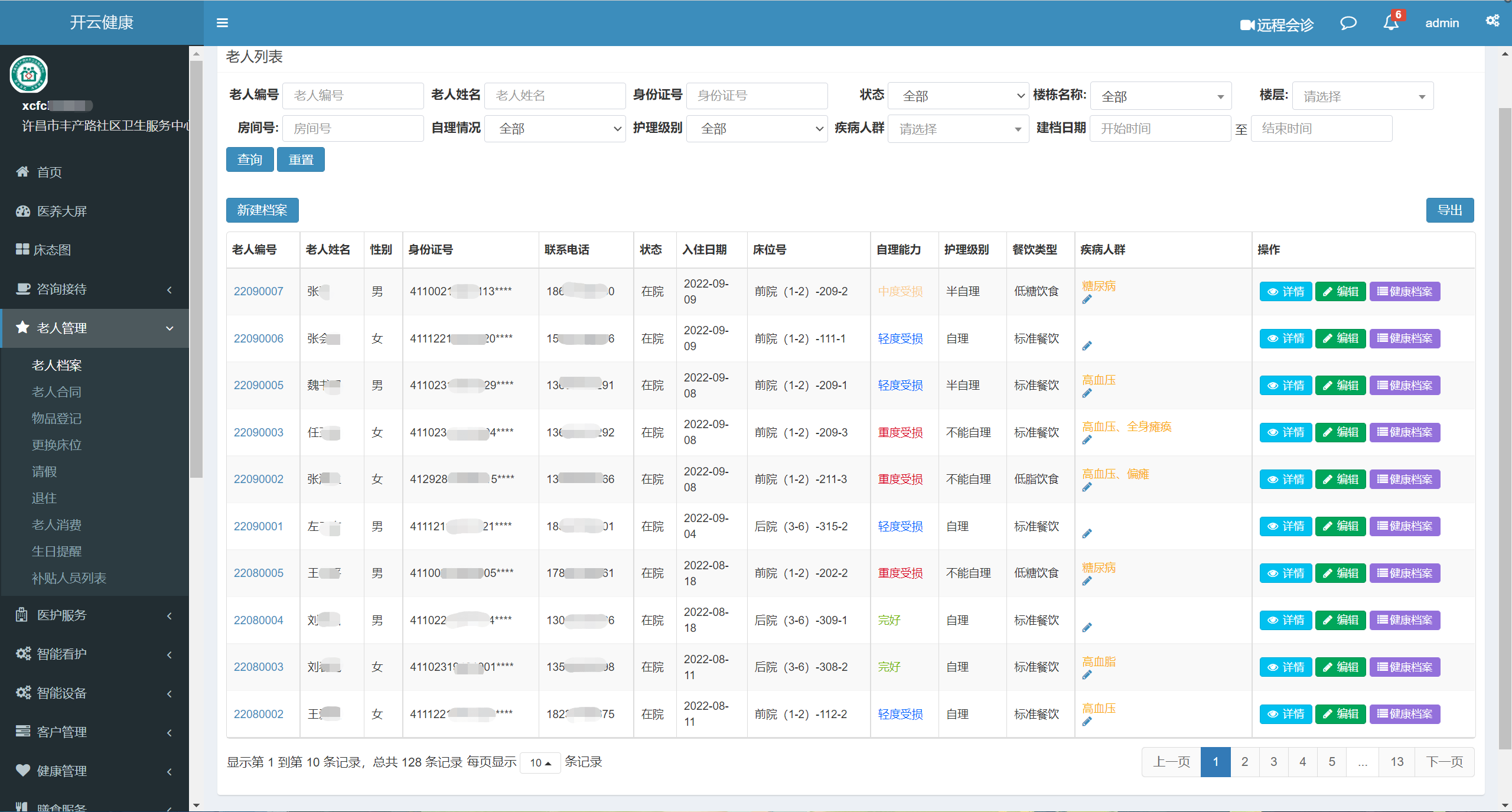This screenshot has height=812, width=1512.
Task: Focus the 老人编号 search field
Action: point(353,96)
